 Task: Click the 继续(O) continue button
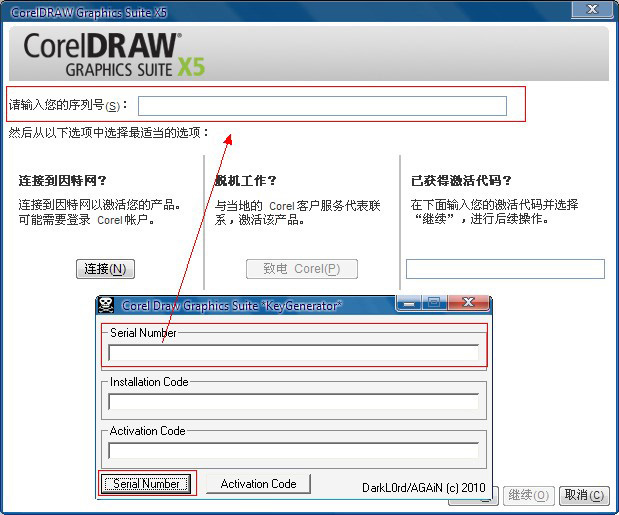click(528, 495)
